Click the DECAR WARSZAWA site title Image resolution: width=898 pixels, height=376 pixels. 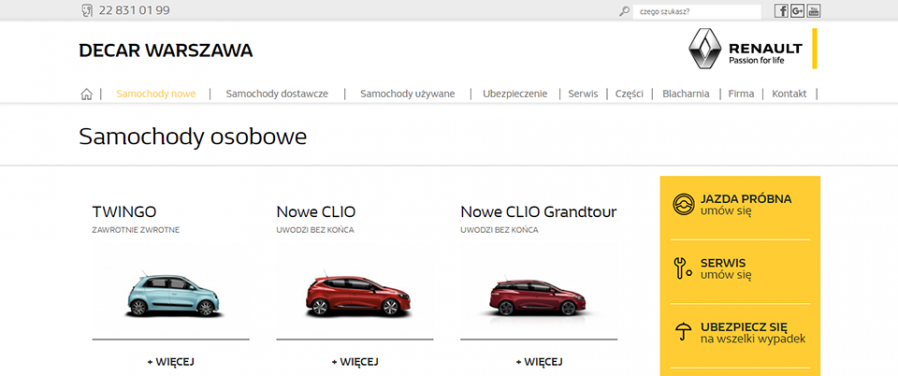(x=166, y=50)
